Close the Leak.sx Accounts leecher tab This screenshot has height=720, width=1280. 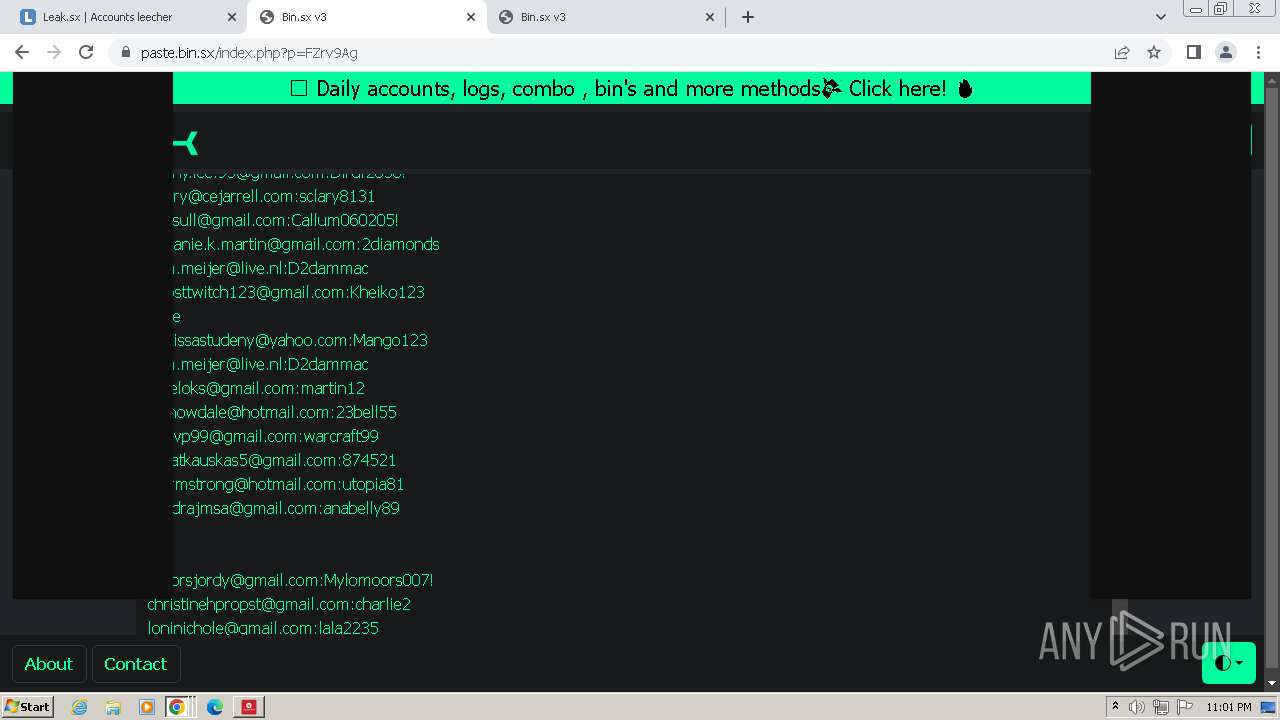coord(232,17)
